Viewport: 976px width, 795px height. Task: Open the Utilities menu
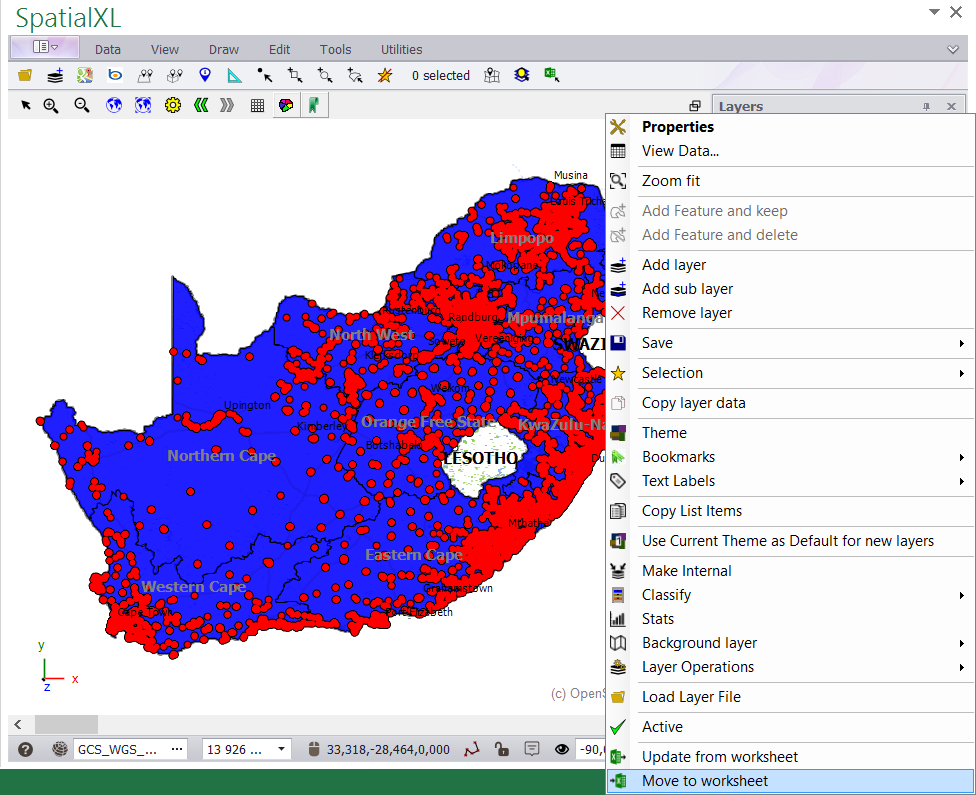pos(401,49)
